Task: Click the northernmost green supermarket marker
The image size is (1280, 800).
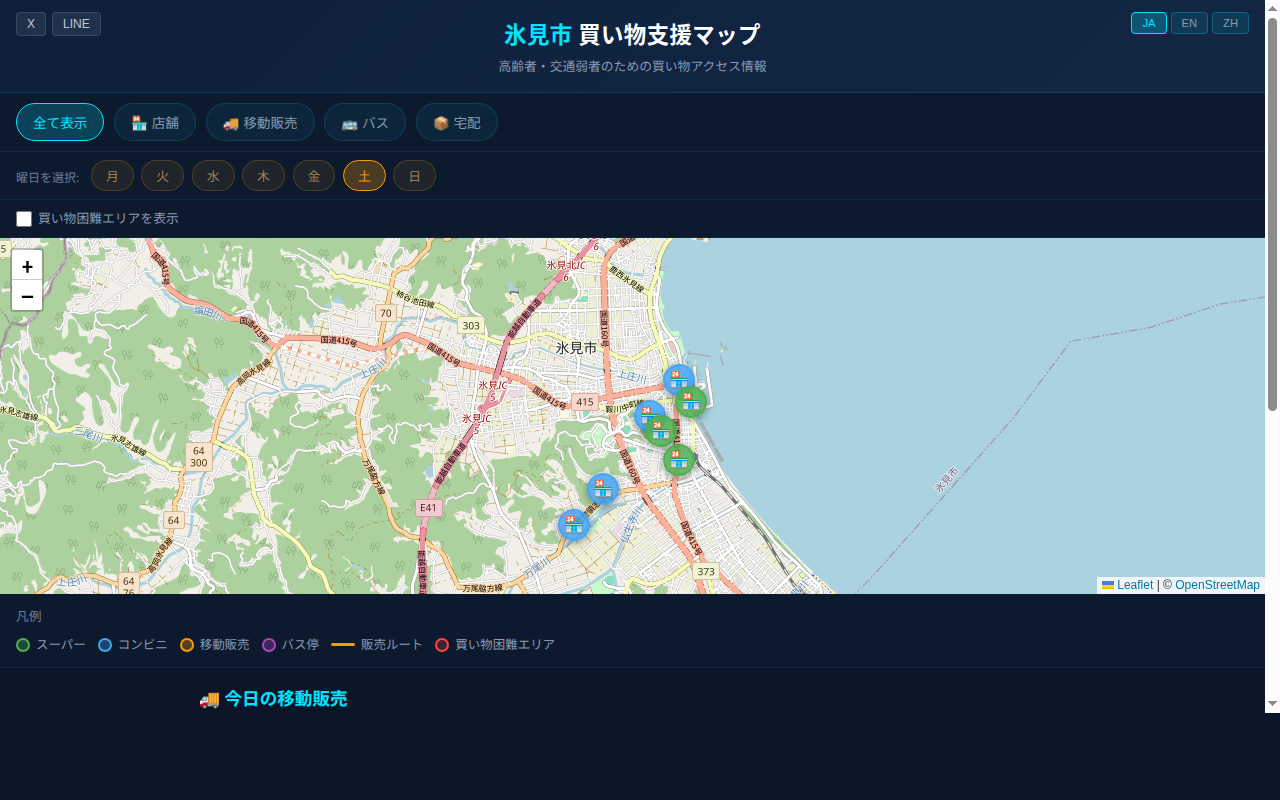Action: pos(690,401)
